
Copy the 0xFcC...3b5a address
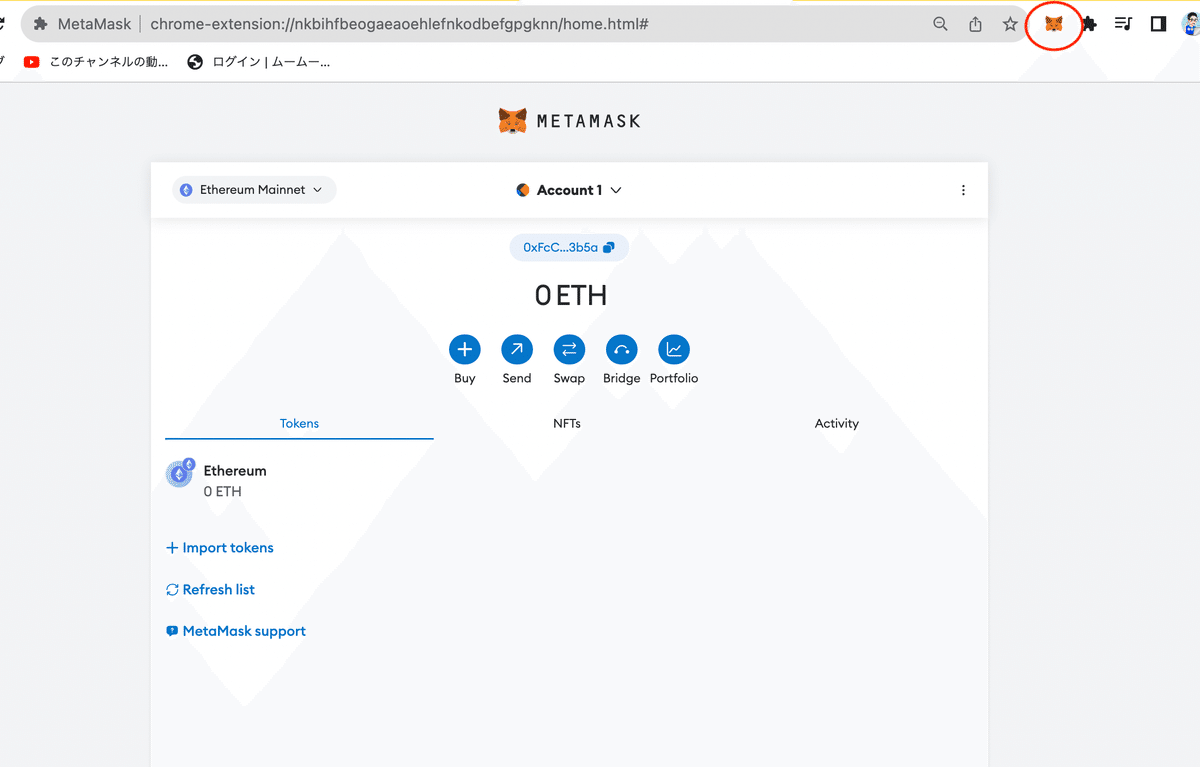(x=569, y=247)
